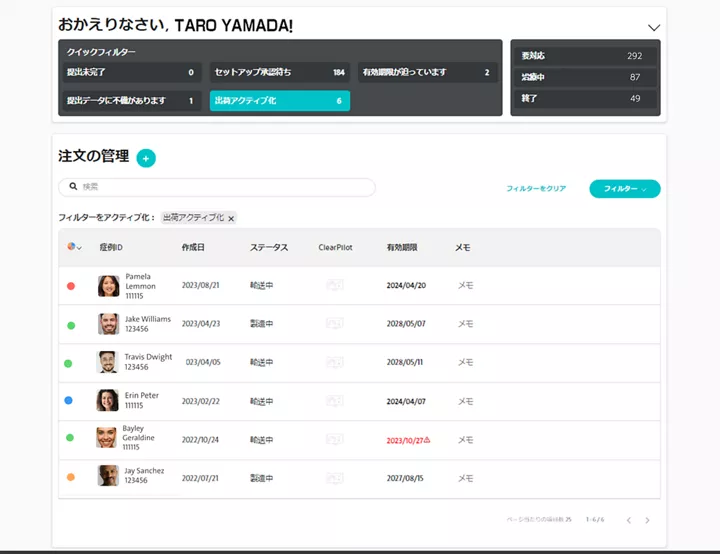
Task: Remove the 出荷アクティブ化 filter chip
Action: click(231, 218)
